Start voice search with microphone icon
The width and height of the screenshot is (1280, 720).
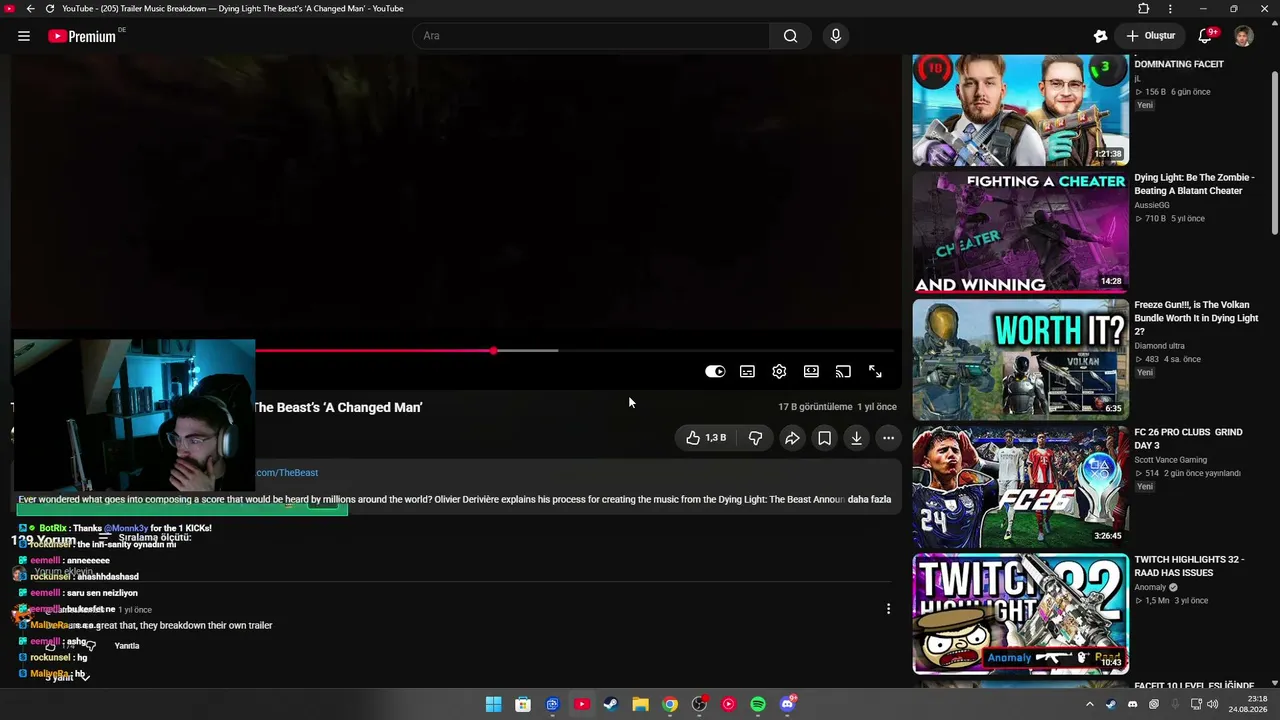(x=836, y=36)
